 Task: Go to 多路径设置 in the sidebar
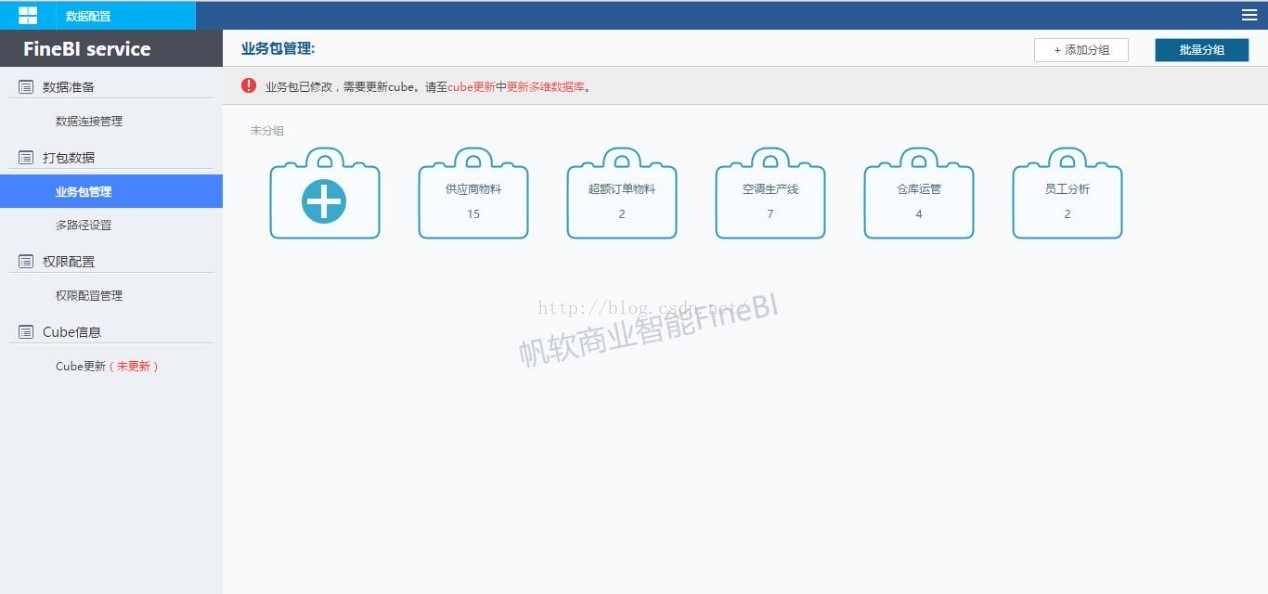click(x=84, y=225)
